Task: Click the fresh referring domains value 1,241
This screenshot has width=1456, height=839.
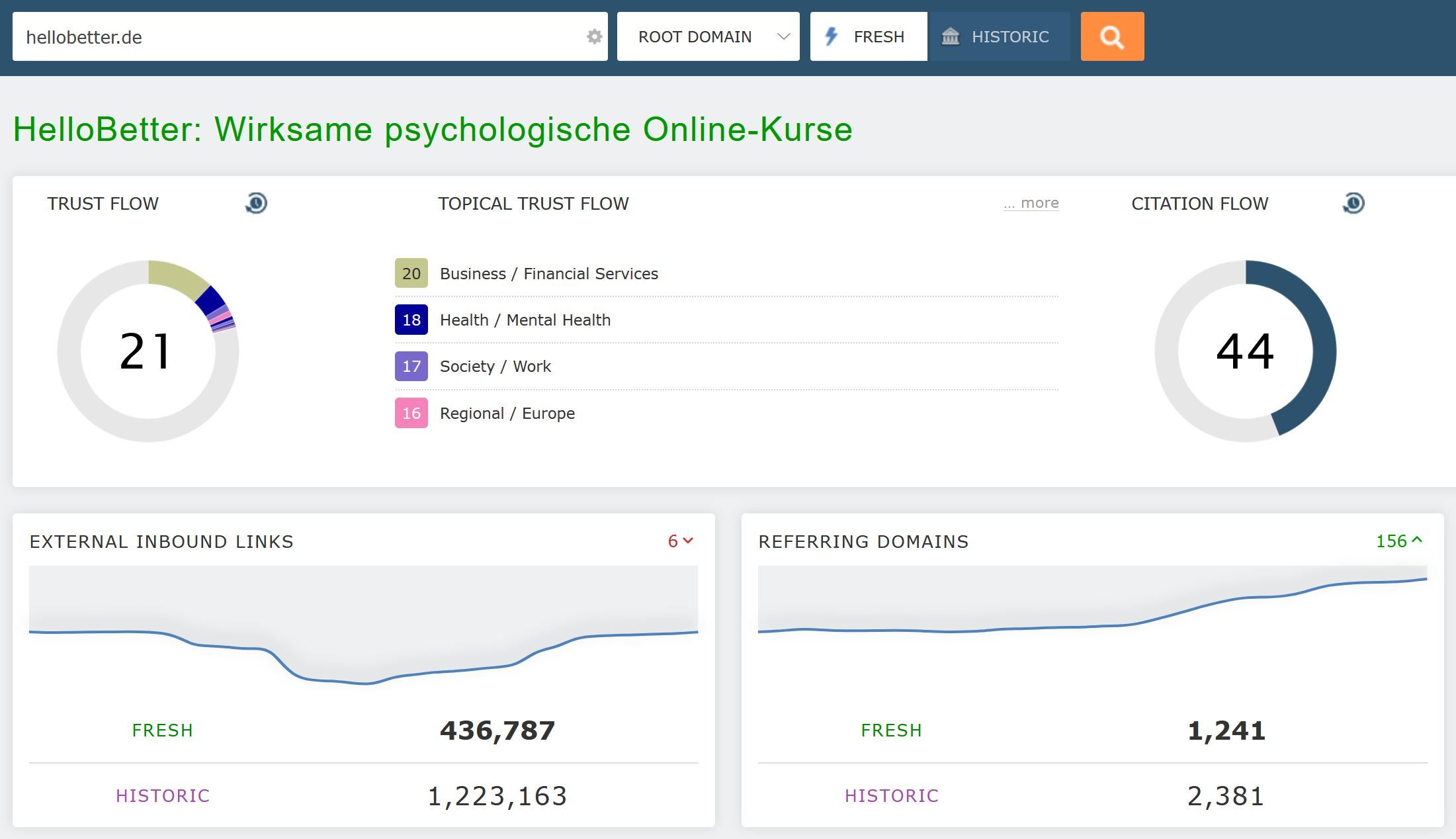Action: (x=1226, y=730)
